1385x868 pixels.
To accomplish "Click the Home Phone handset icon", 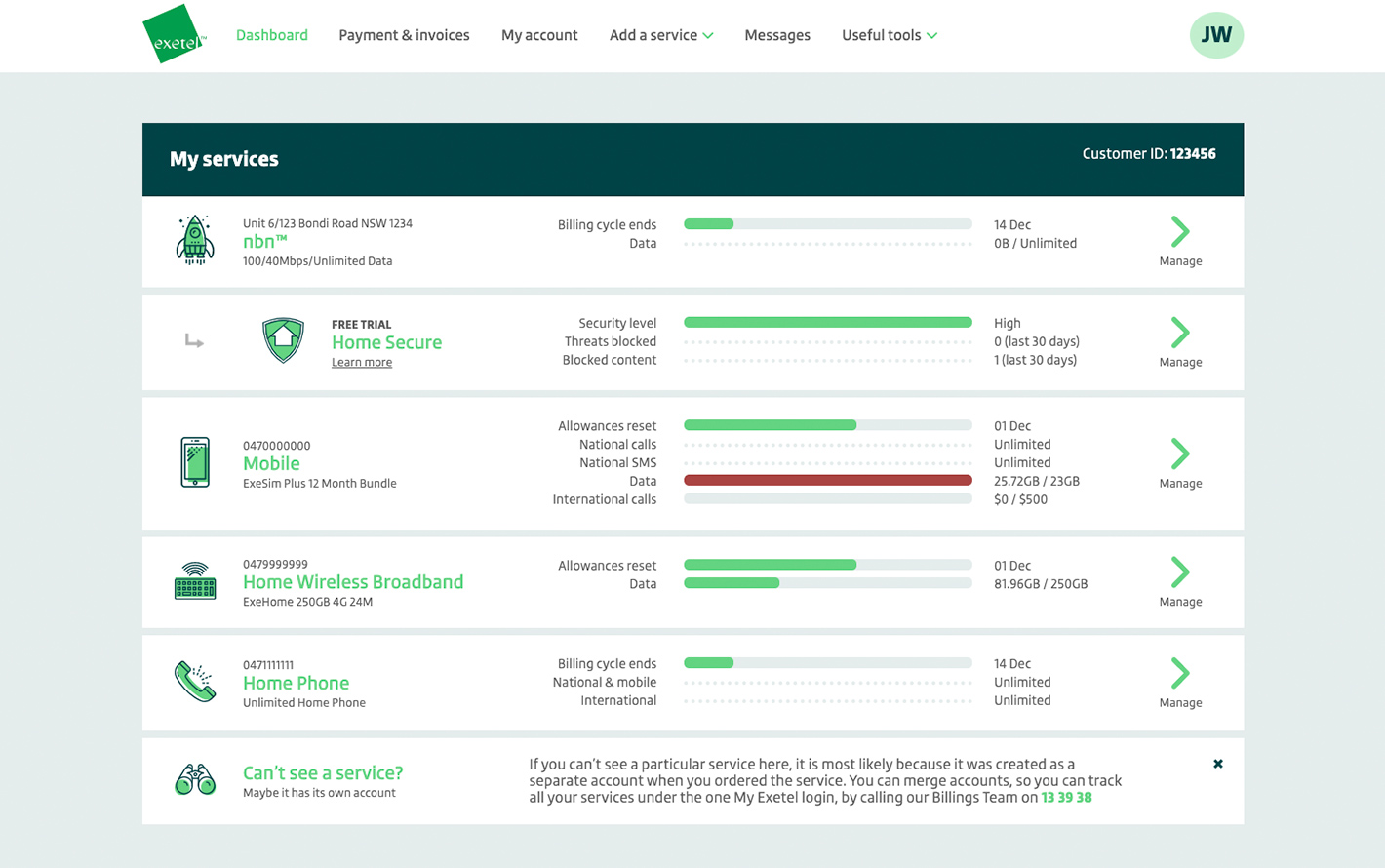I will coord(195,682).
